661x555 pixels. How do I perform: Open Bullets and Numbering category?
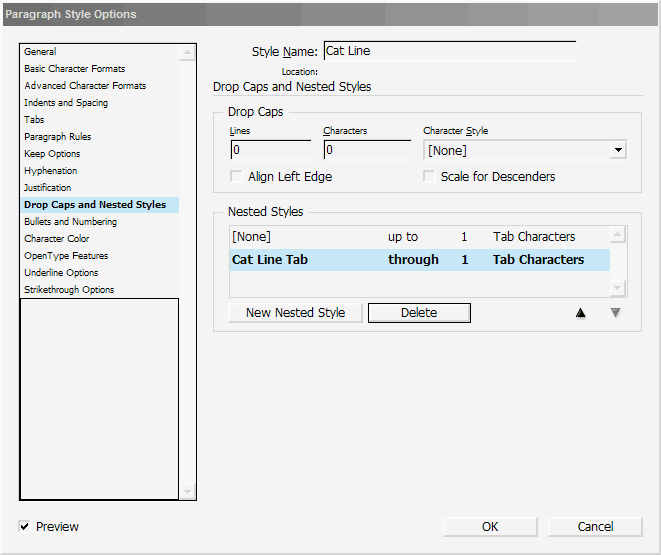pos(71,222)
